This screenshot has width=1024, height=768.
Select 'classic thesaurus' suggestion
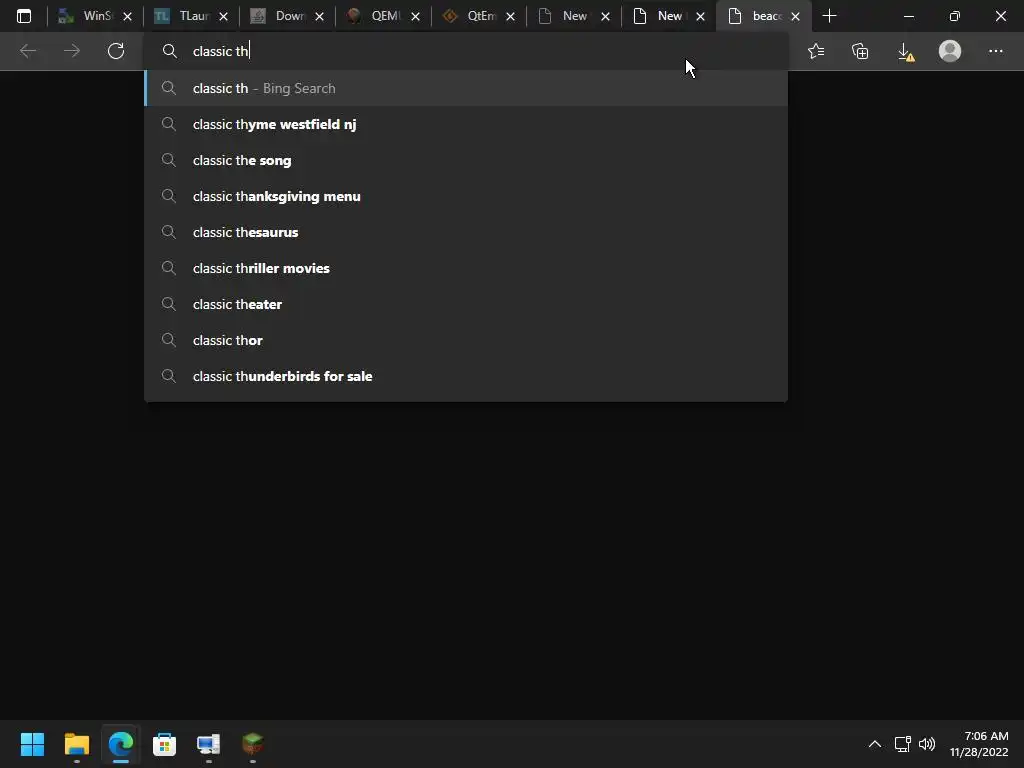tap(466, 232)
